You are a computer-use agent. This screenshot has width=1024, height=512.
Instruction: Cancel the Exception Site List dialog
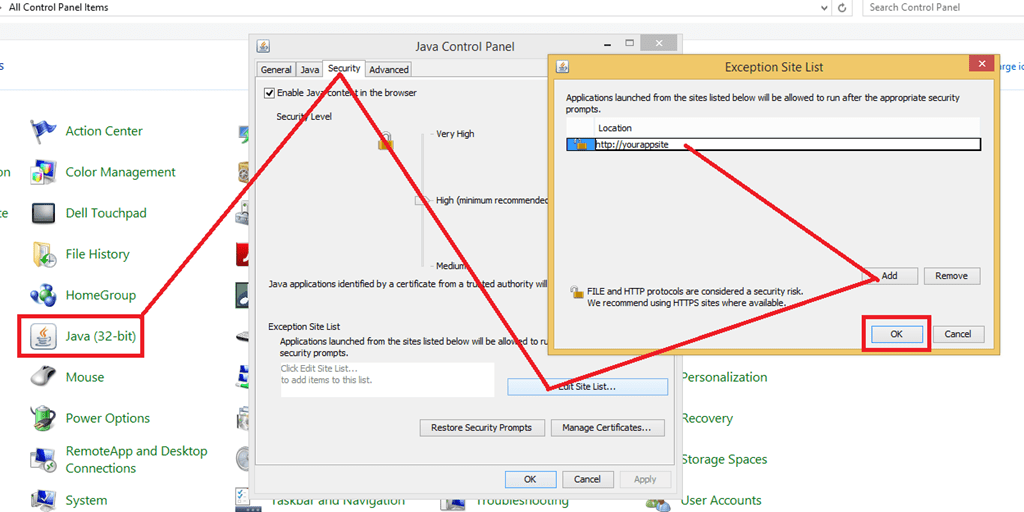pos(957,334)
